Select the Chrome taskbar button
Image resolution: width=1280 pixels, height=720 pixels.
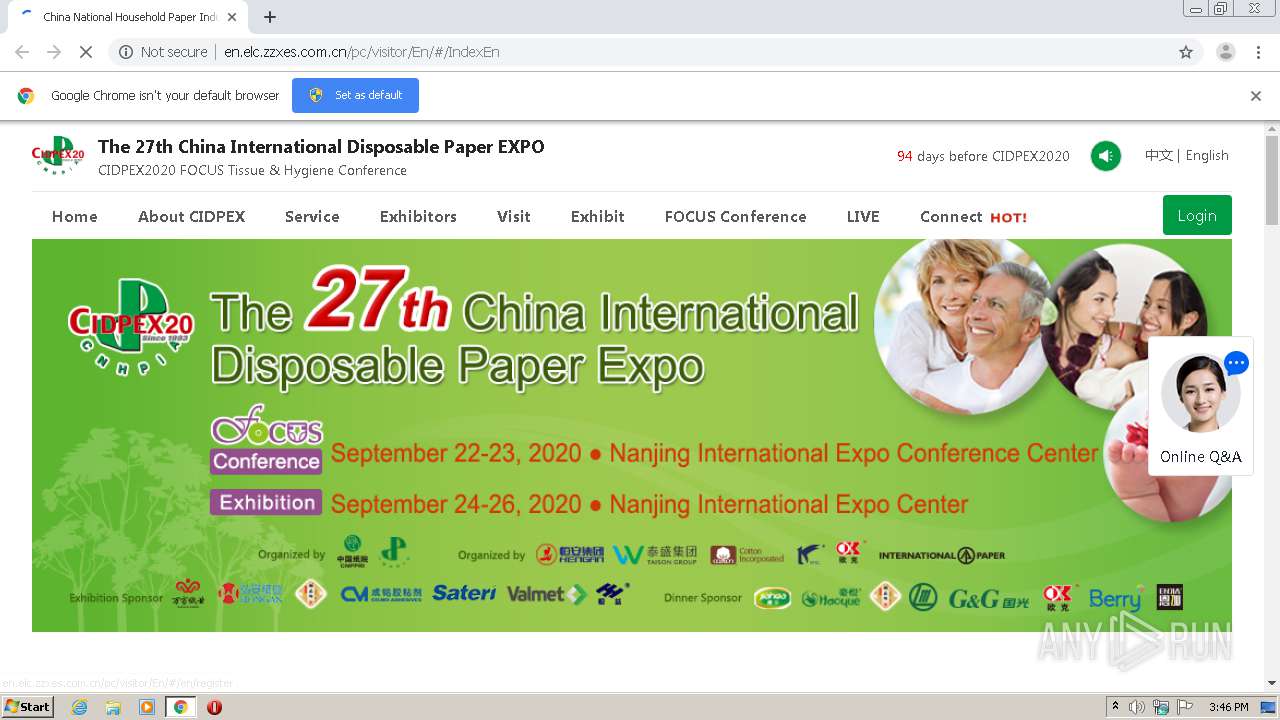(181, 707)
